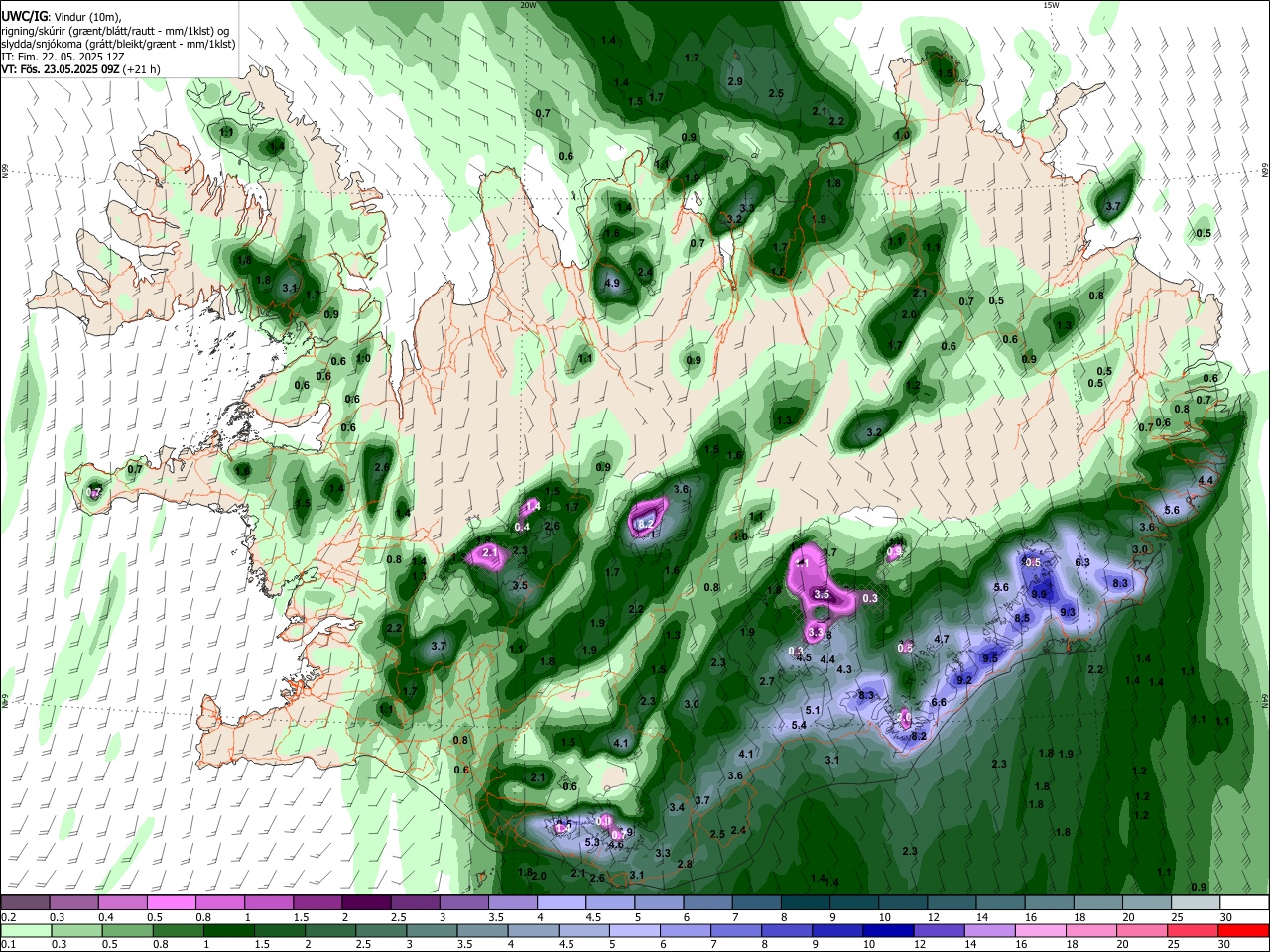Click light pink bottom-row swatch between 16 and 18
The image size is (1270, 952).
pyautogui.click(x=1041, y=931)
